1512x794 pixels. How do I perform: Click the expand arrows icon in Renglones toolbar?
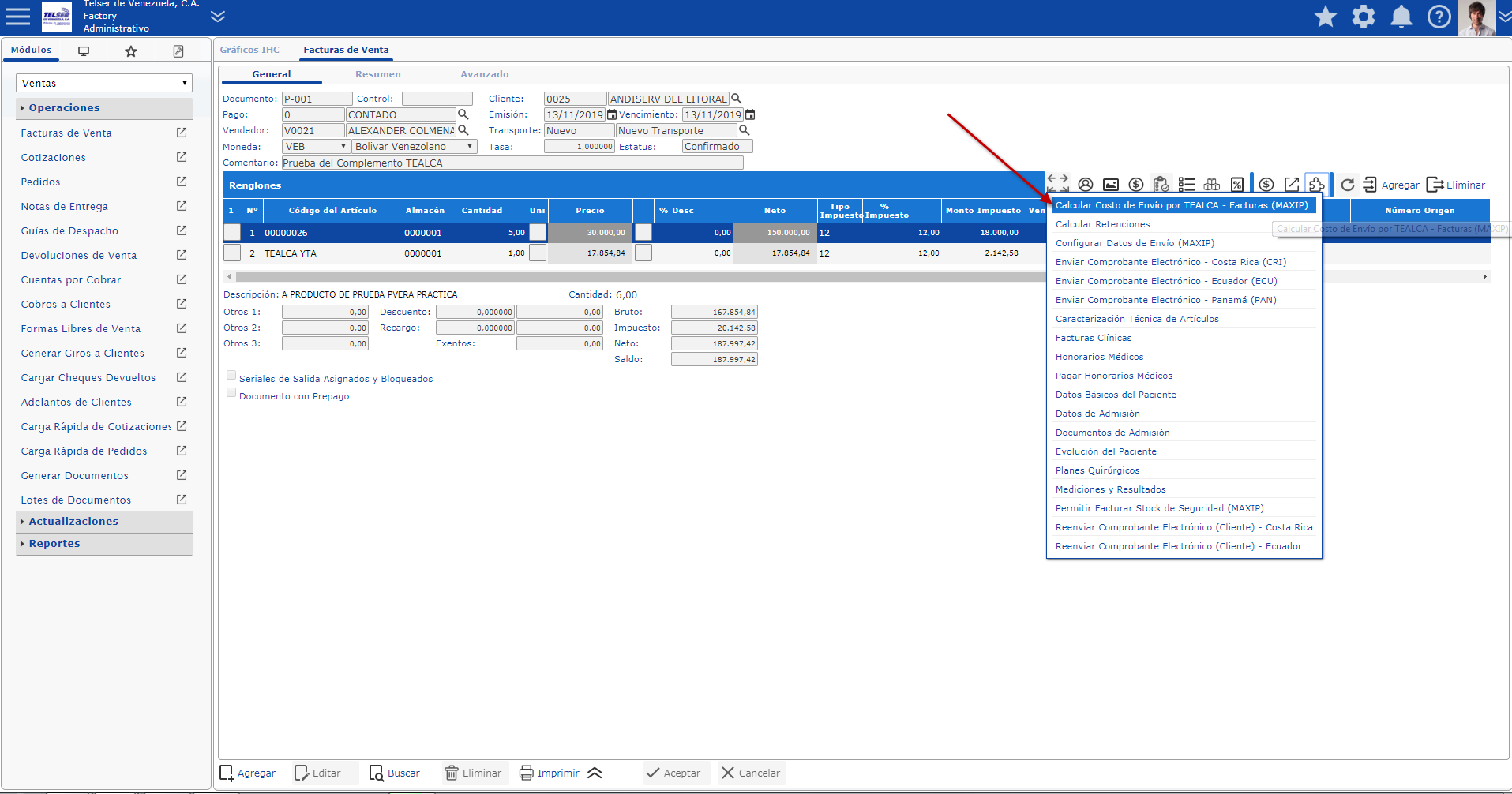(1058, 184)
